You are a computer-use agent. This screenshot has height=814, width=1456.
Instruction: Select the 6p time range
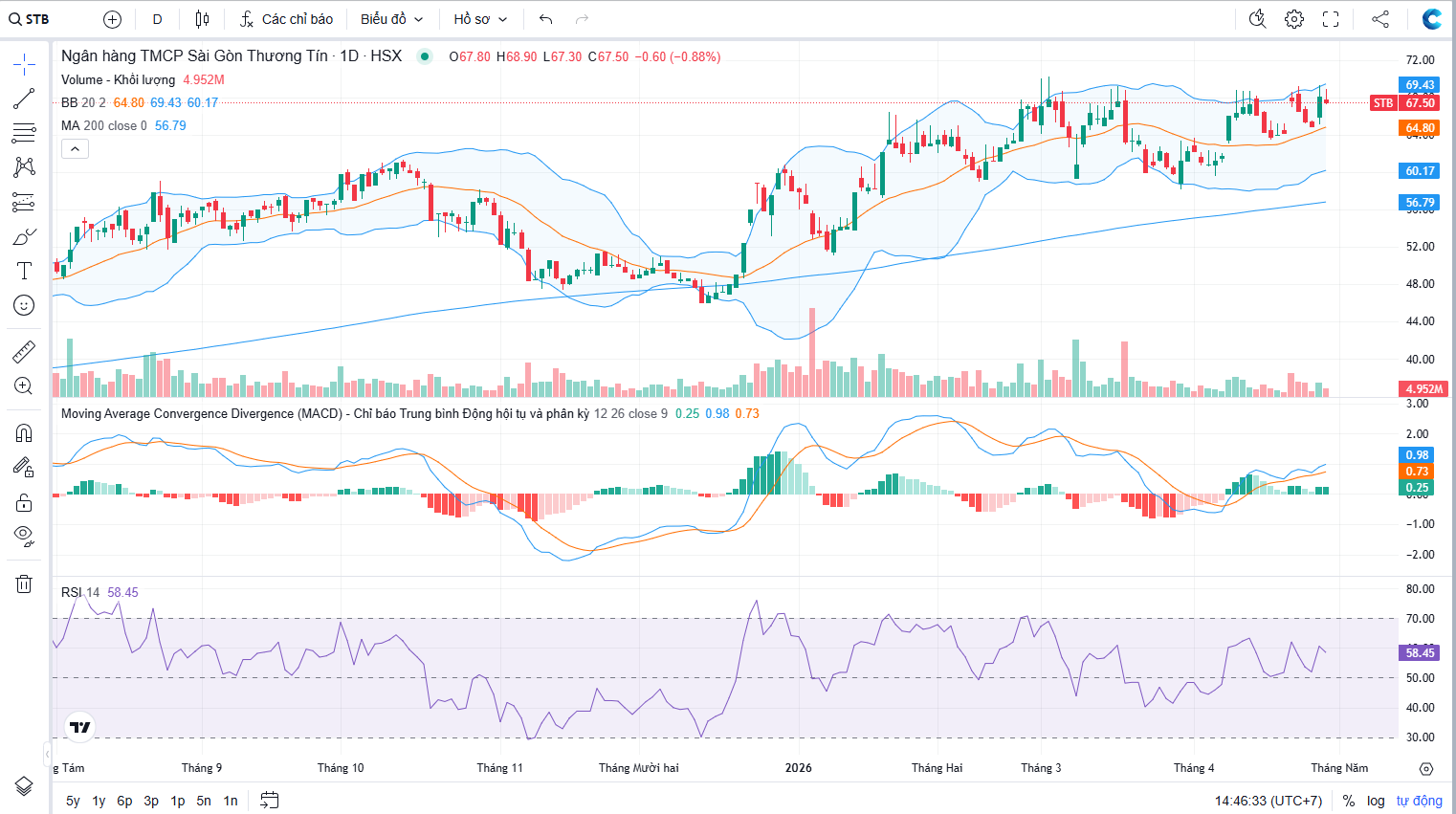click(124, 801)
